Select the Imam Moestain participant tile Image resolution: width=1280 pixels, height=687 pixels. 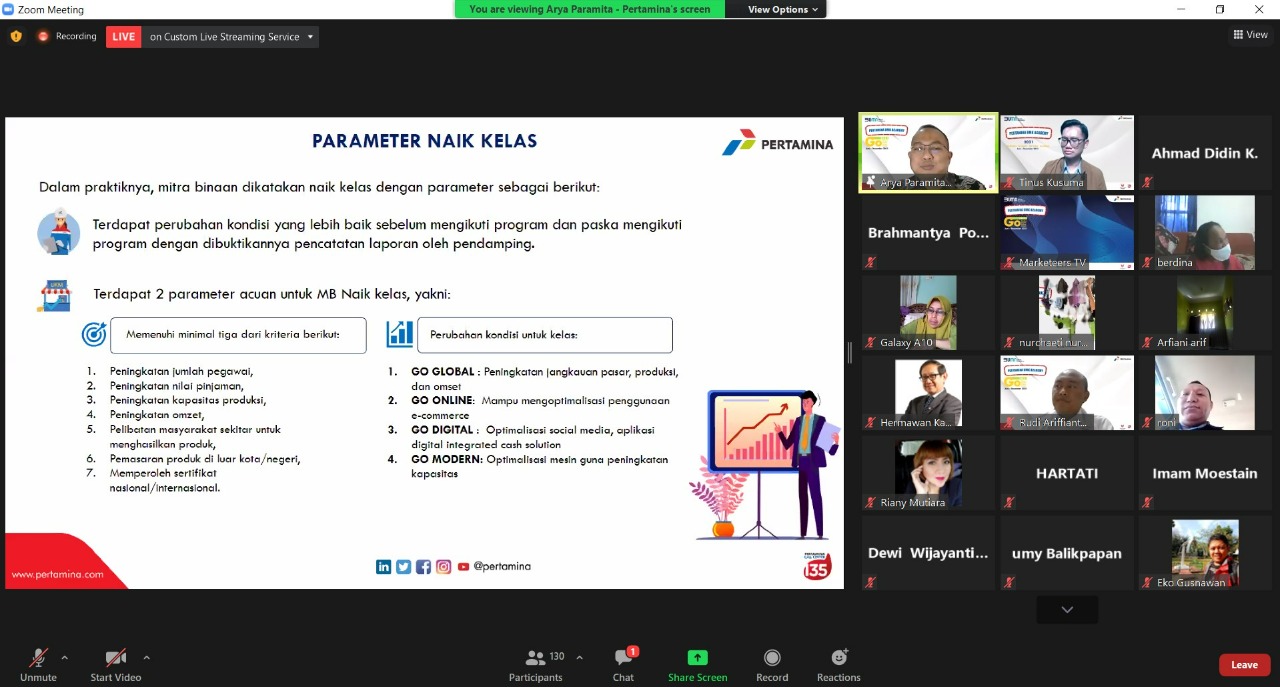tap(1205, 472)
